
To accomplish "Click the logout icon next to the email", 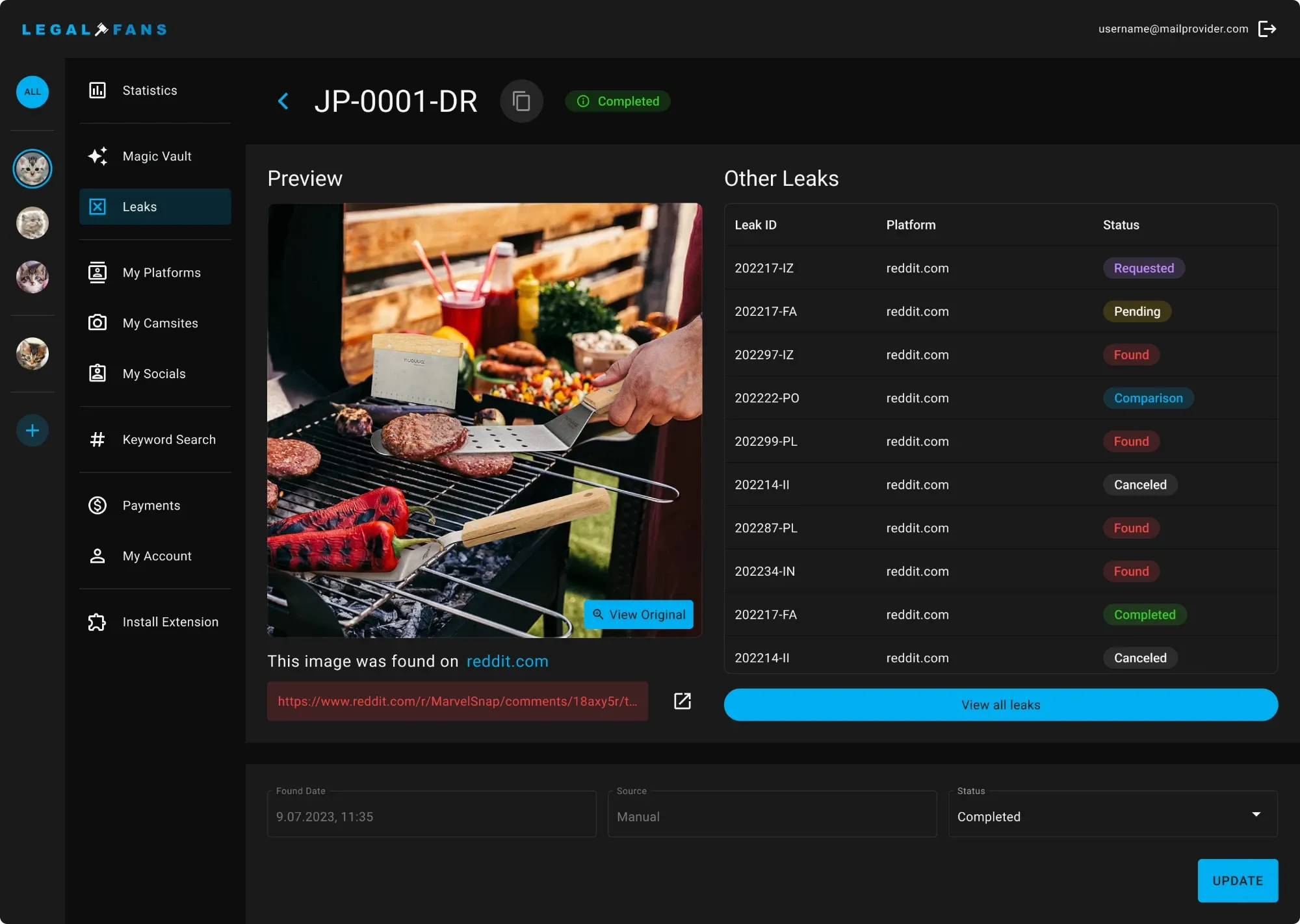I will tap(1267, 29).
